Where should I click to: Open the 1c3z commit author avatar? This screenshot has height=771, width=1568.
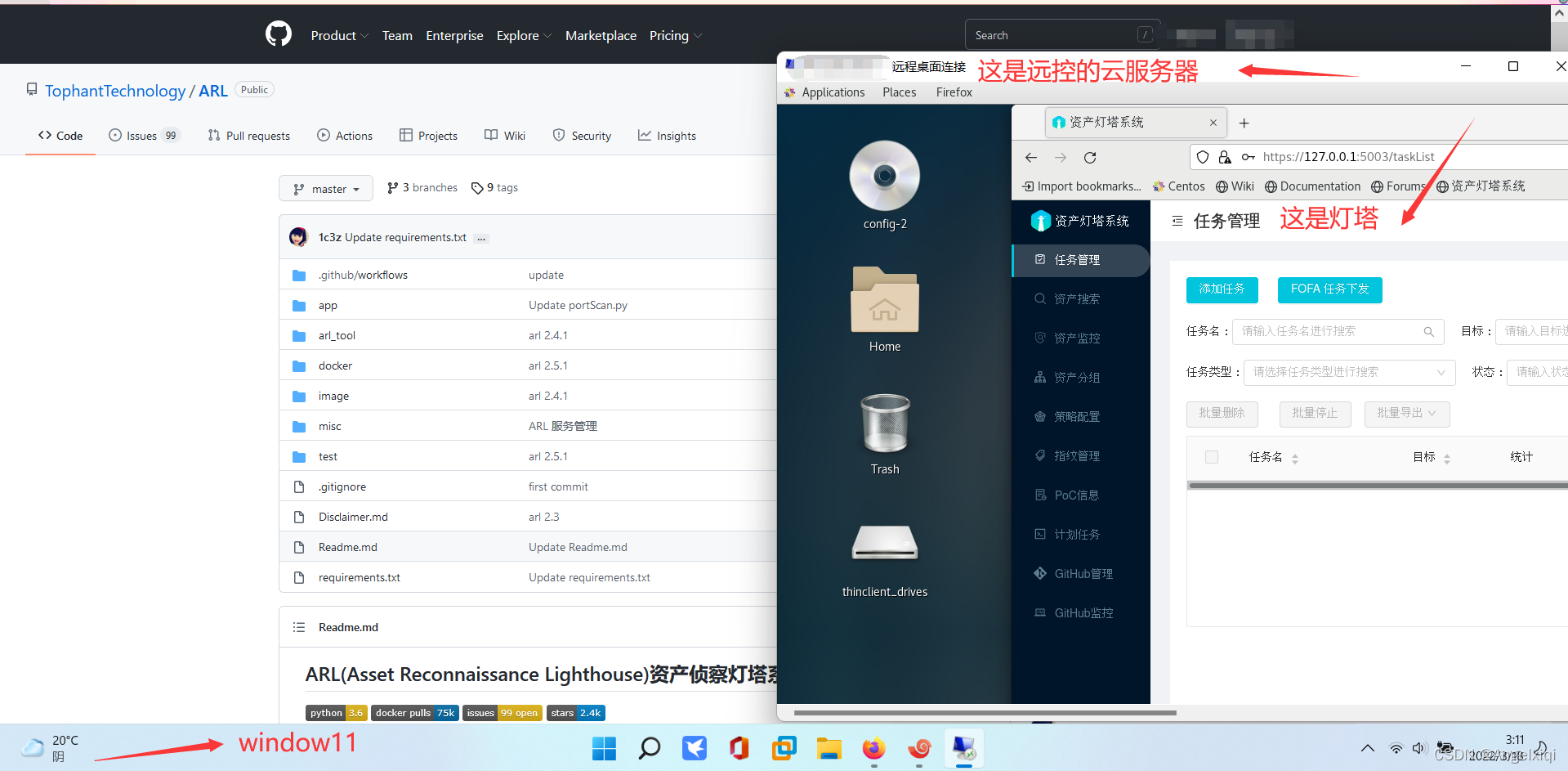[298, 237]
